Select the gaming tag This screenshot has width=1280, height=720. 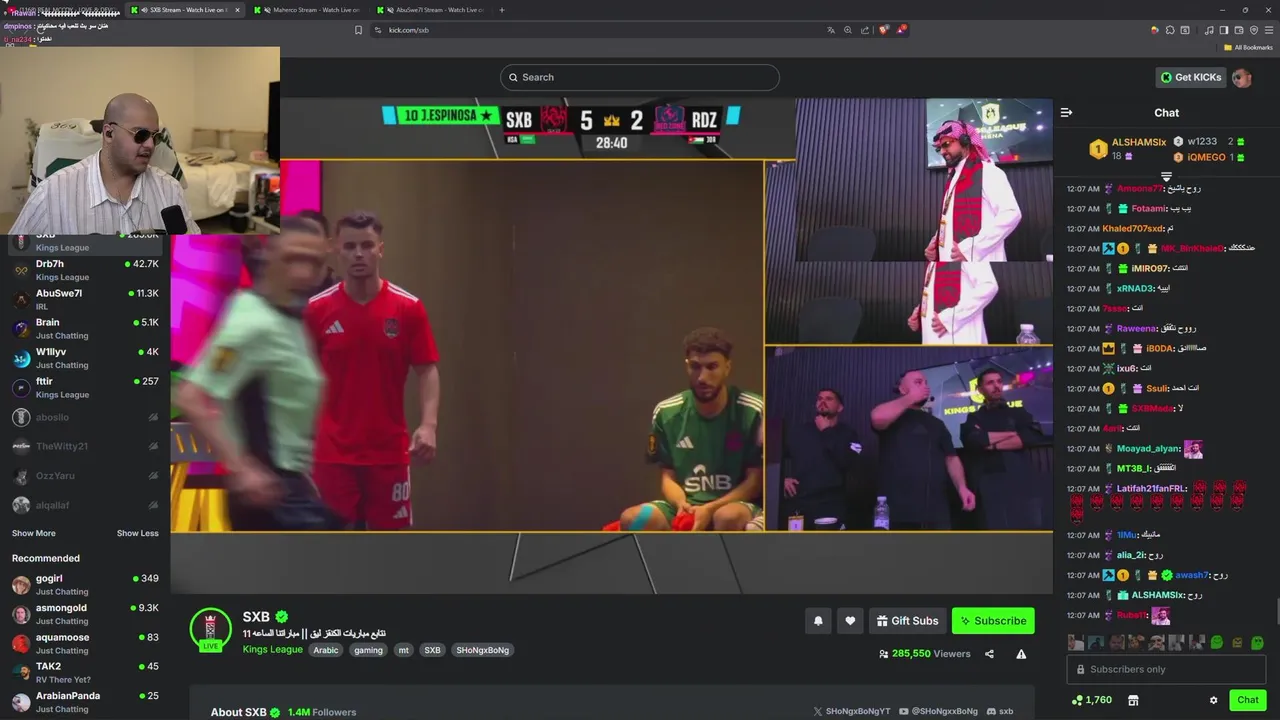[x=368, y=650]
